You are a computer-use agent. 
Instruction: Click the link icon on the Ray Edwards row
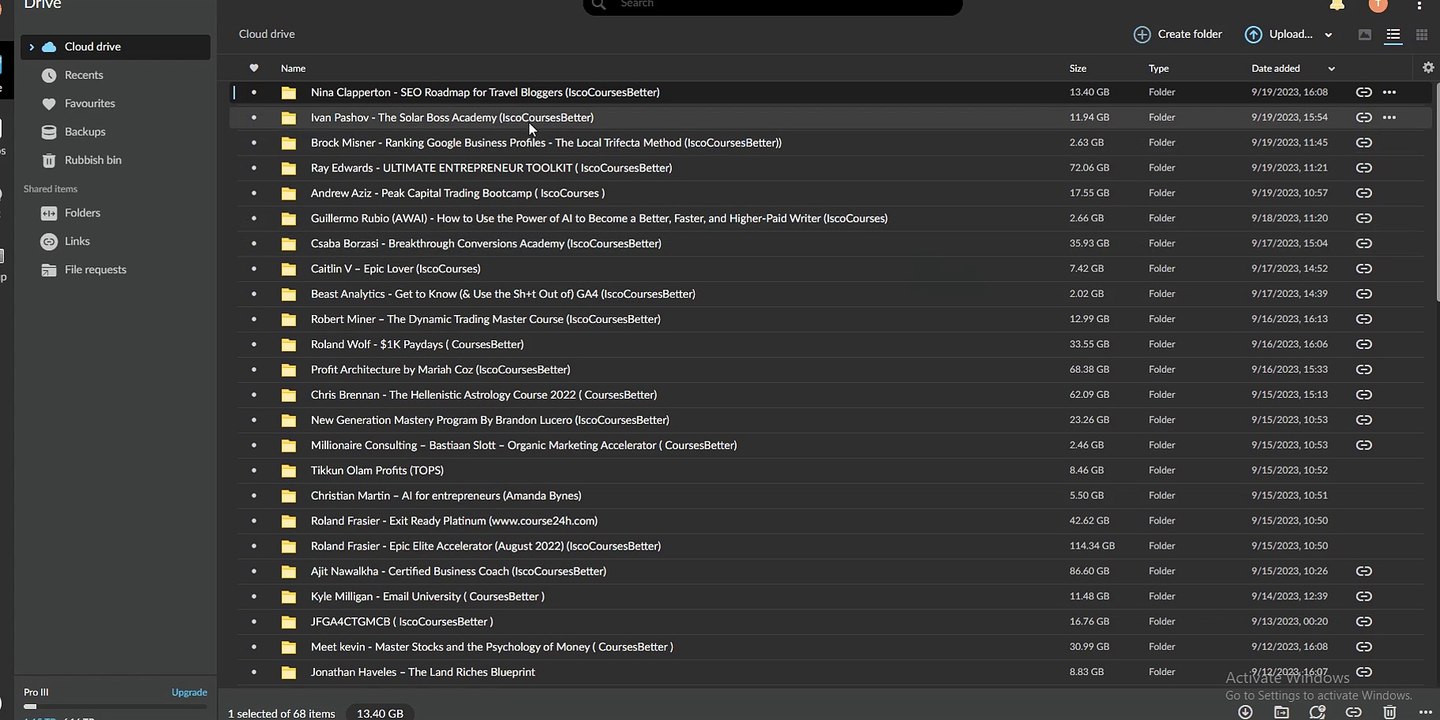1363,168
